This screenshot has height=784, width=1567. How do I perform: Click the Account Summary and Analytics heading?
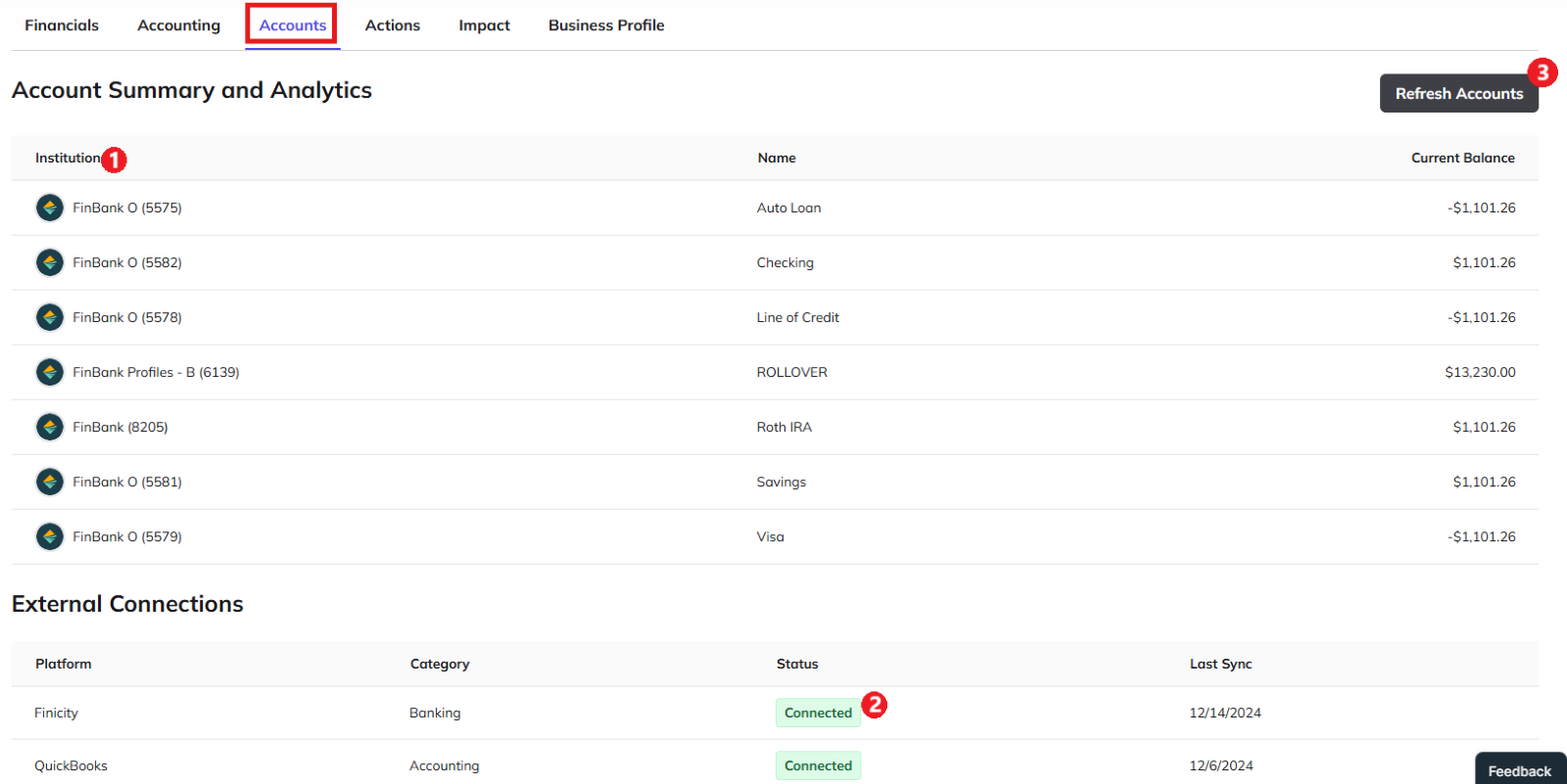192,90
